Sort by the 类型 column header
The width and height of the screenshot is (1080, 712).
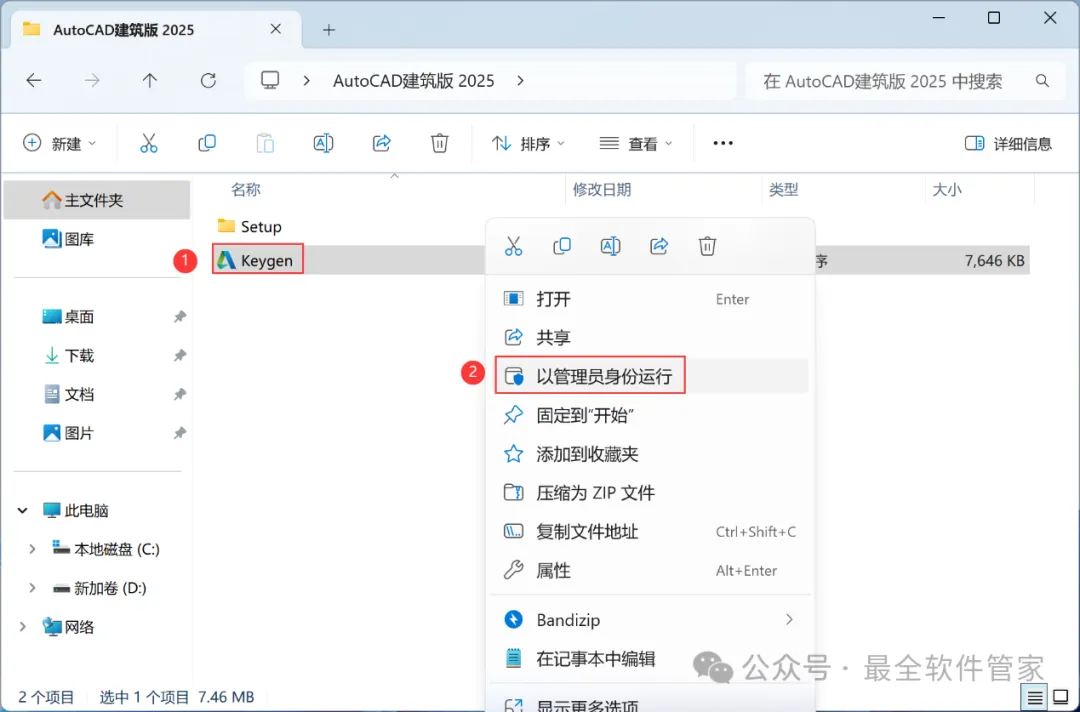click(x=783, y=189)
